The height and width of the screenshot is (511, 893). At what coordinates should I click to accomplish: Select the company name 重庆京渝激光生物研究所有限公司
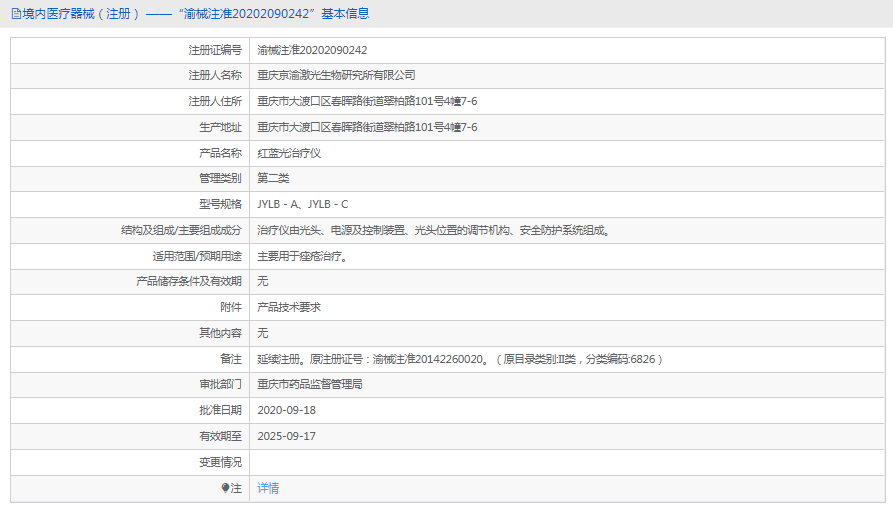pyautogui.click(x=336, y=75)
